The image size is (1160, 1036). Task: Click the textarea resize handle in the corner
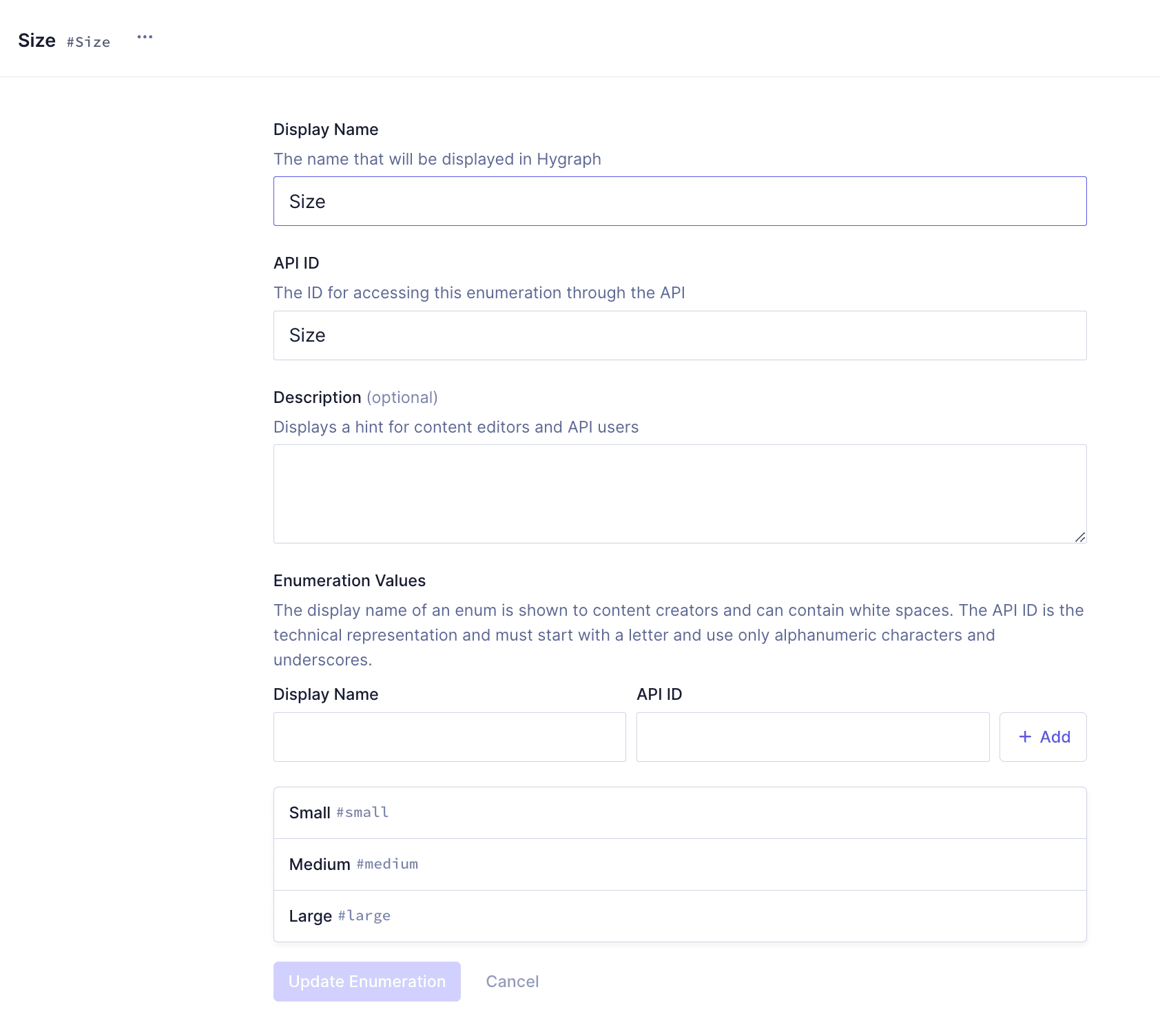[x=1081, y=538]
